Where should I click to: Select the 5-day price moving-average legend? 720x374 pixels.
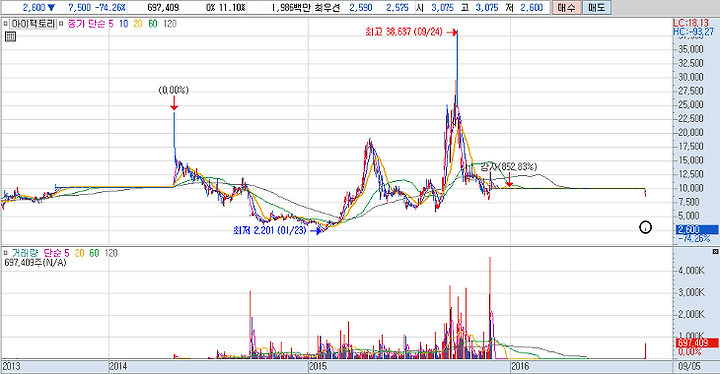(x=111, y=23)
